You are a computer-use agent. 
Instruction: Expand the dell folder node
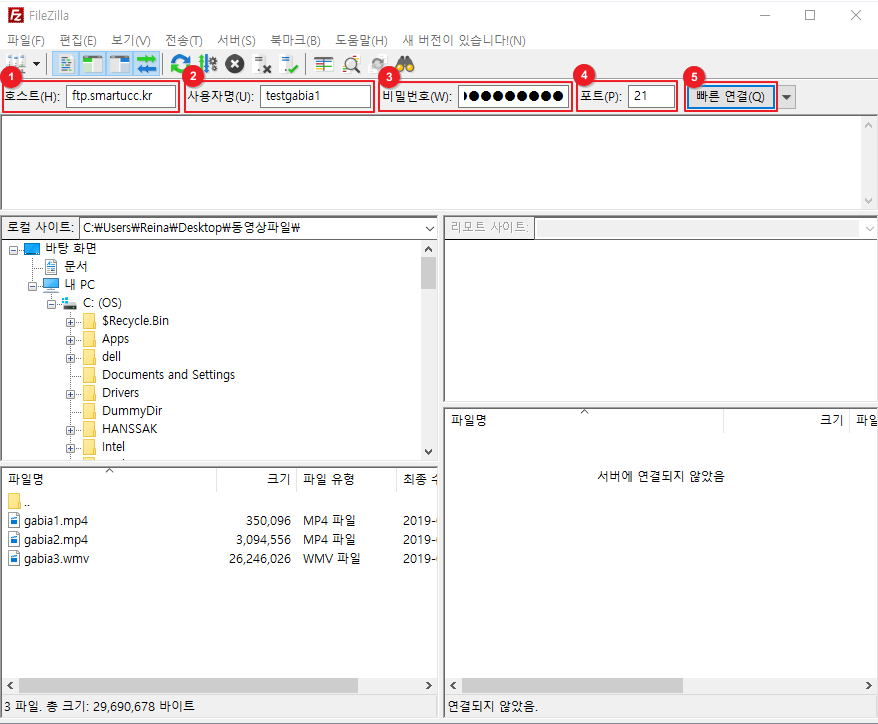(x=71, y=358)
